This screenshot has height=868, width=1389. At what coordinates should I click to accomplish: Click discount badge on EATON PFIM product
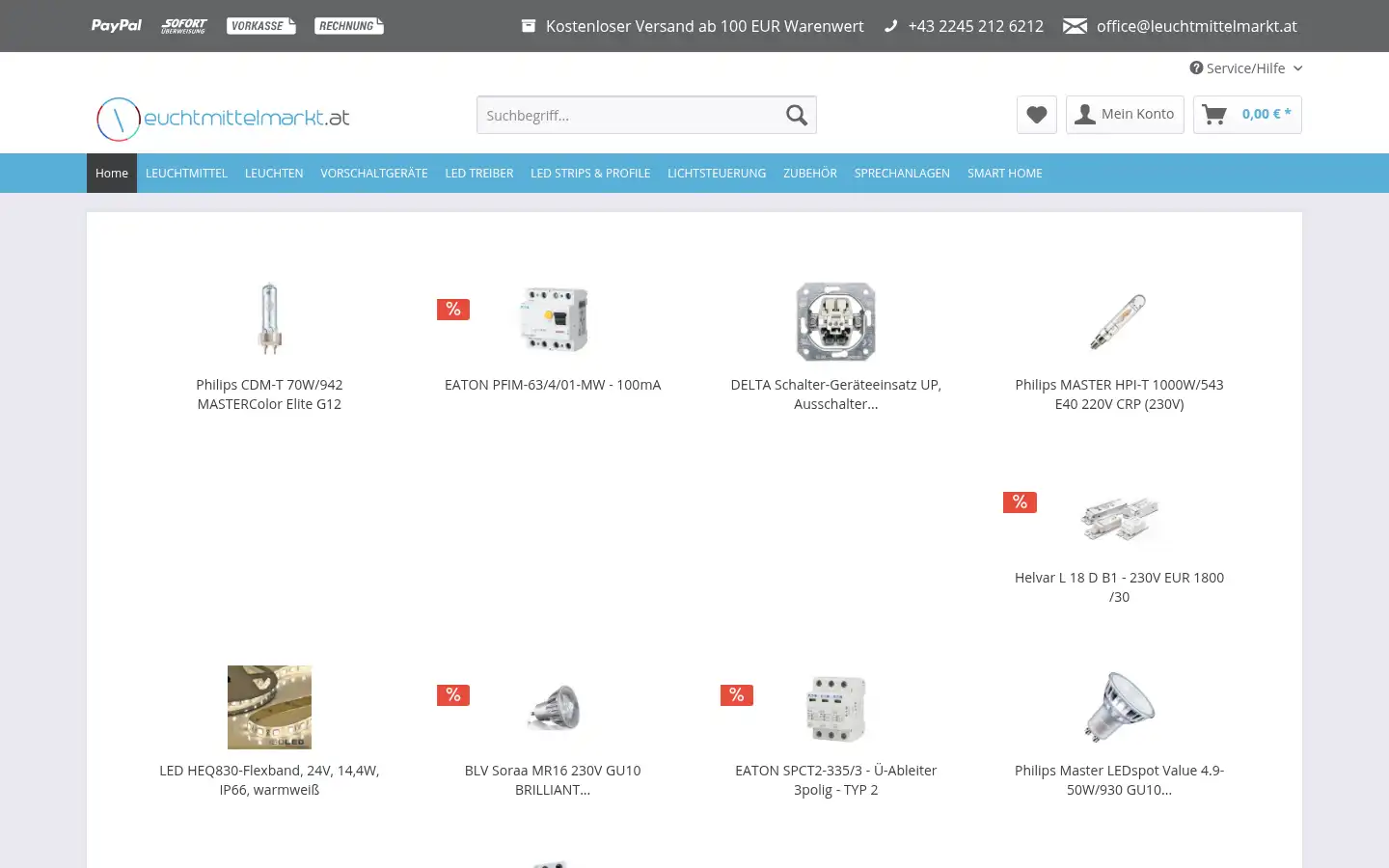click(x=453, y=309)
